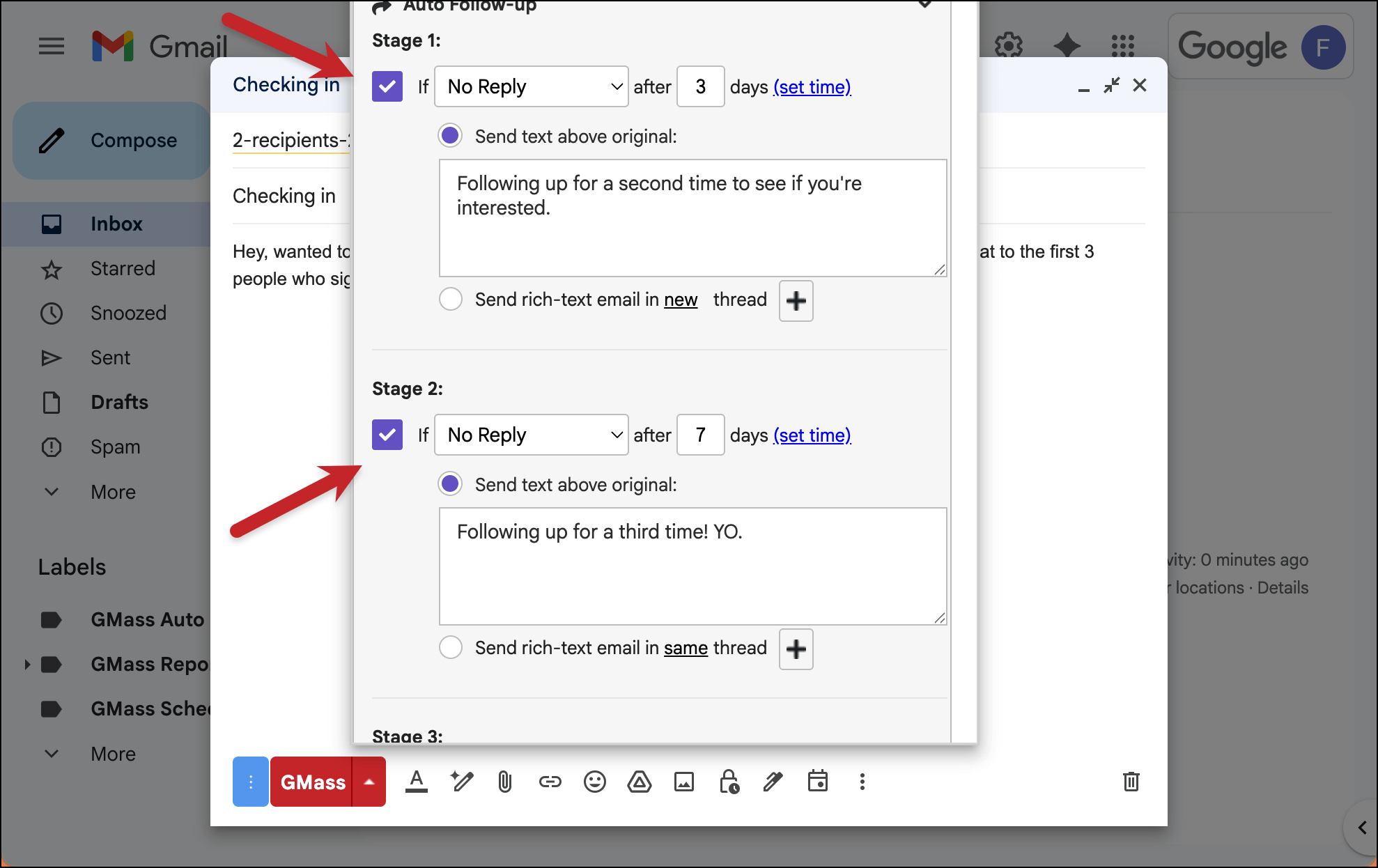The height and width of the screenshot is (868, 1378).
Task: Click Stage 2 plus template button
Action: point(796,649)
